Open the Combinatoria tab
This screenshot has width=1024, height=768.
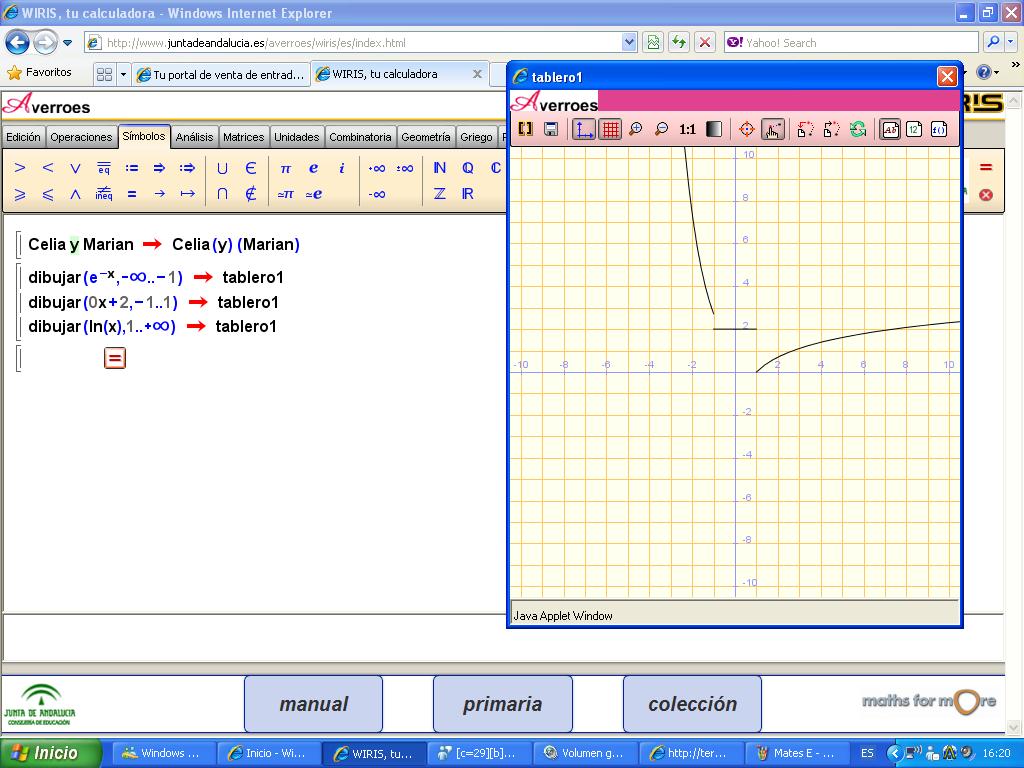click(x=360, y=137)
